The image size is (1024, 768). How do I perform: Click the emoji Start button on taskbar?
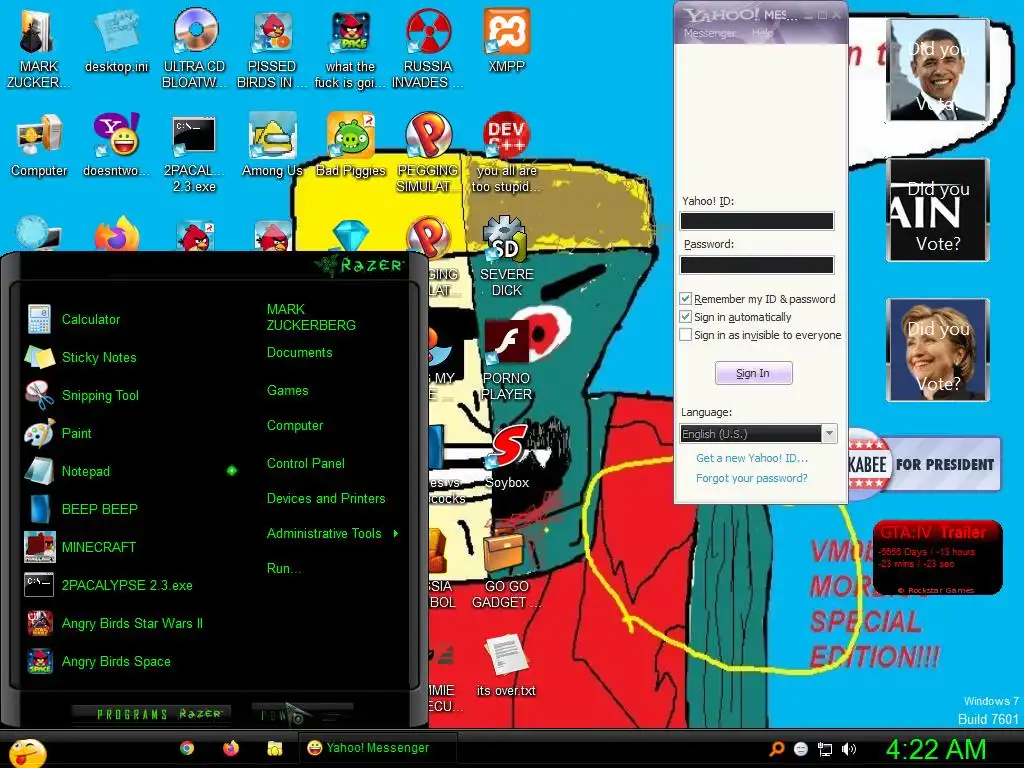click(26, 751)
